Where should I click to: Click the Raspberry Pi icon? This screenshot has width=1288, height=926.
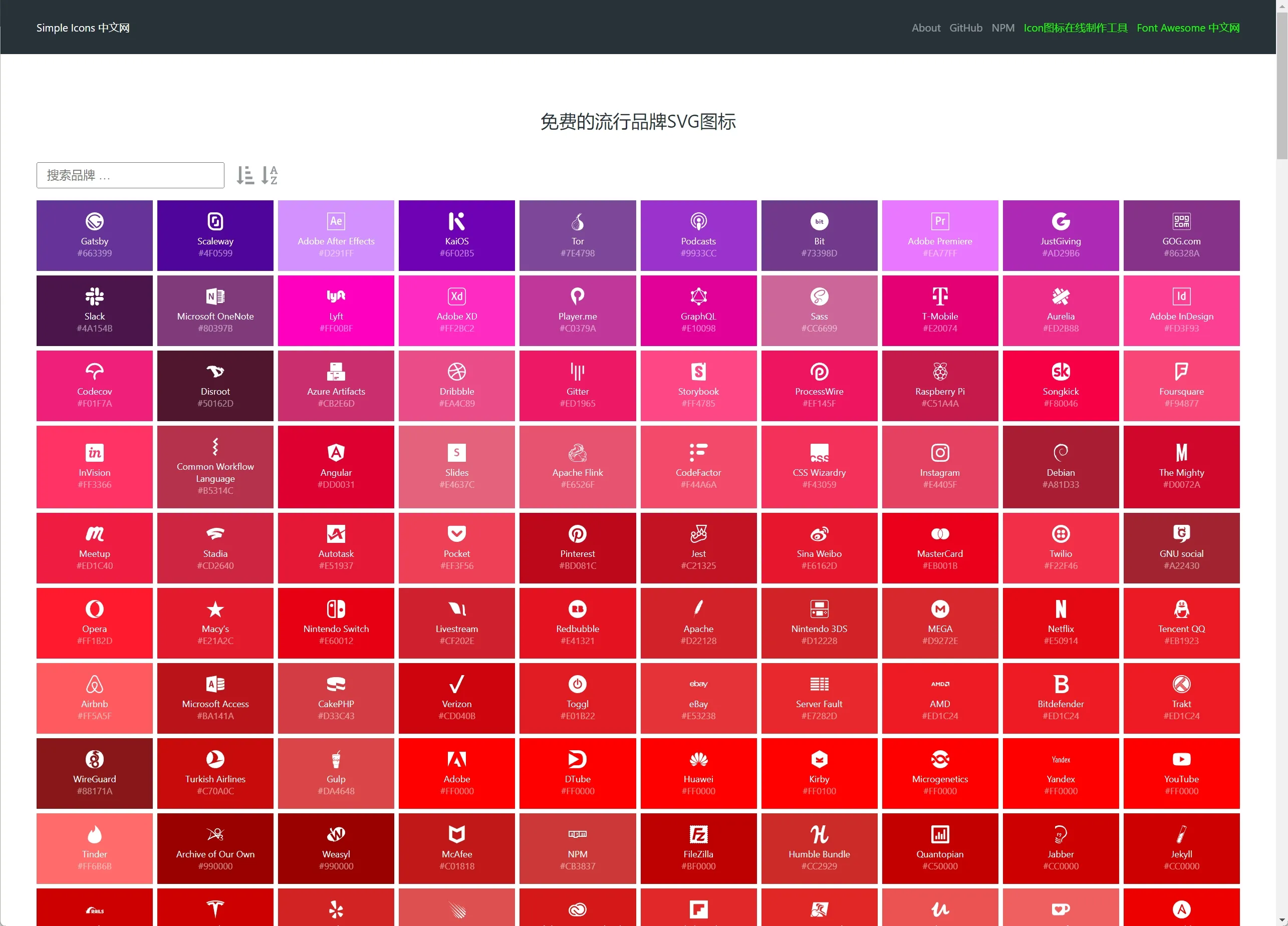click(x=940, y=371)
